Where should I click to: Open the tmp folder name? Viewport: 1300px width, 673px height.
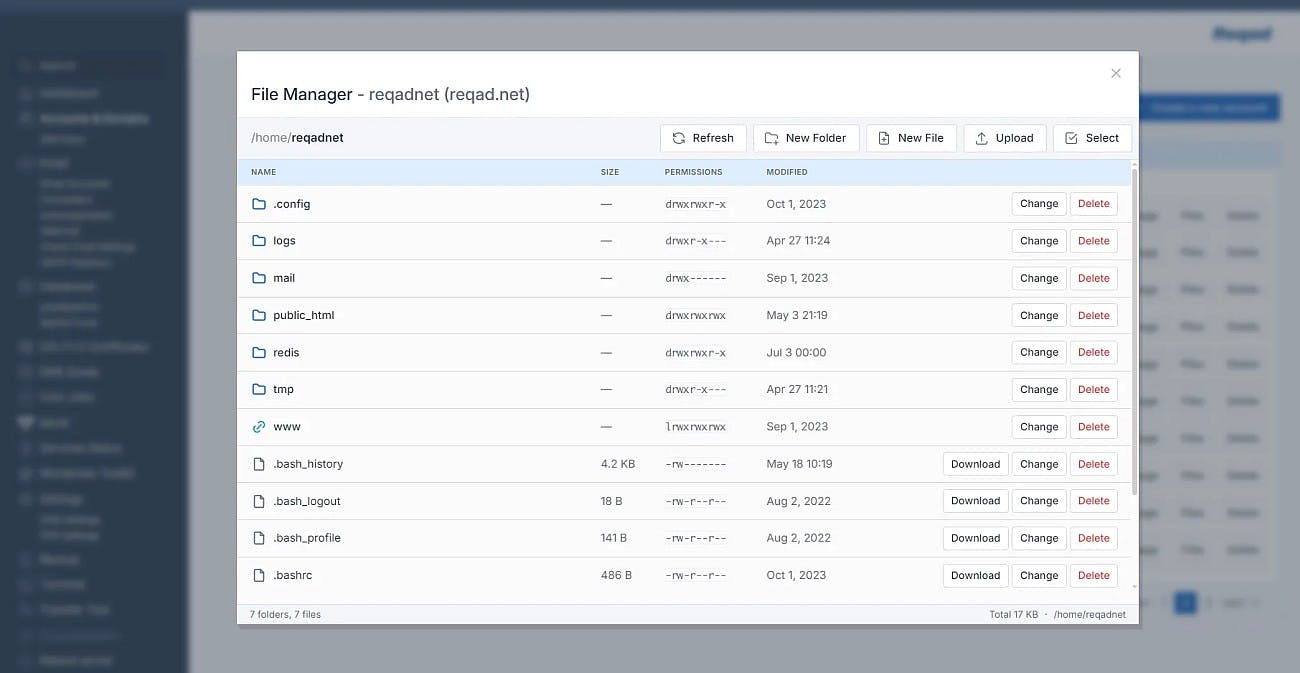pos(283,389)
